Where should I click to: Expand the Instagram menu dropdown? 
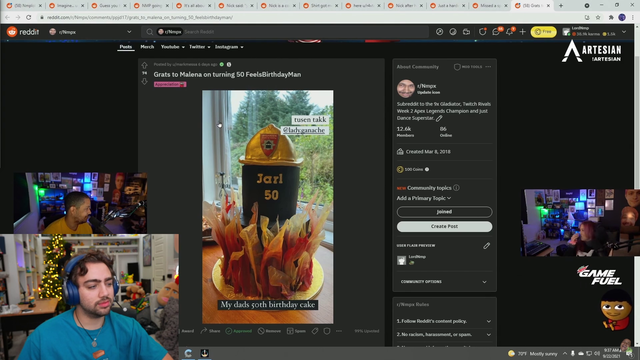click(x=229, y=47)
